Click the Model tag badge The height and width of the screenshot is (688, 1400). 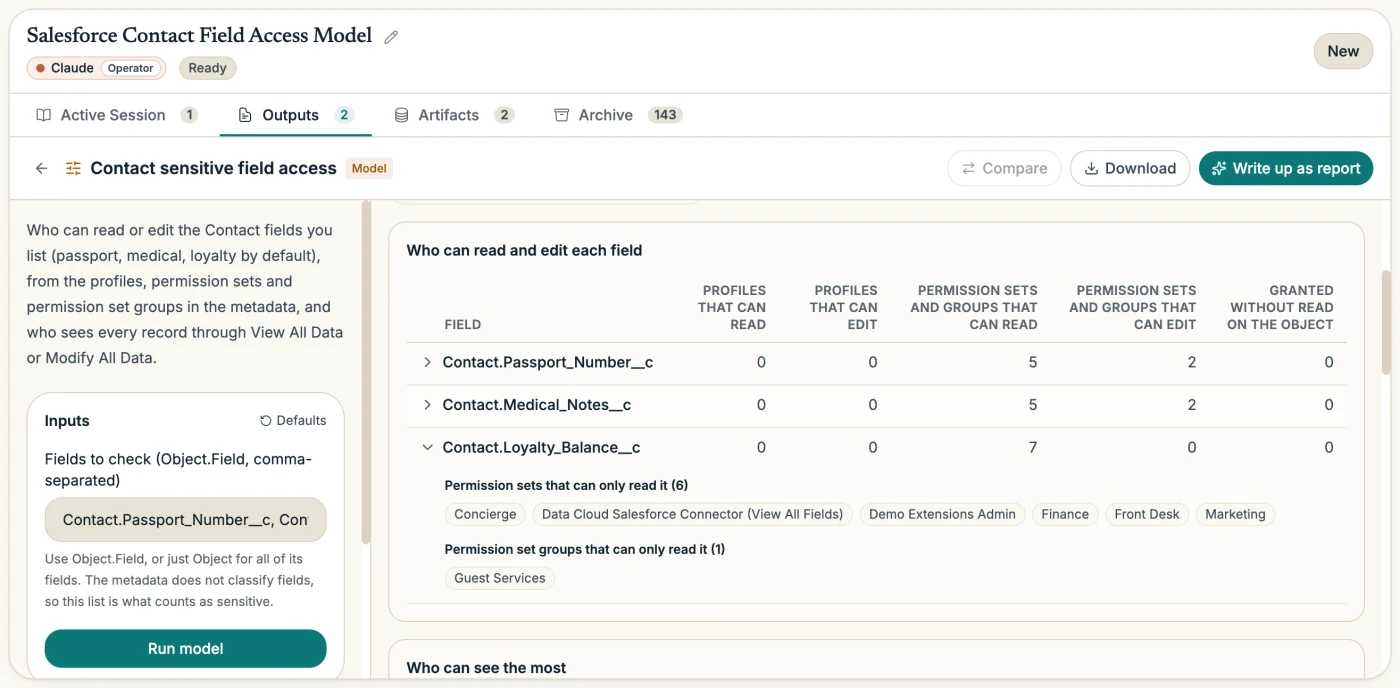(x=369, y=168)
